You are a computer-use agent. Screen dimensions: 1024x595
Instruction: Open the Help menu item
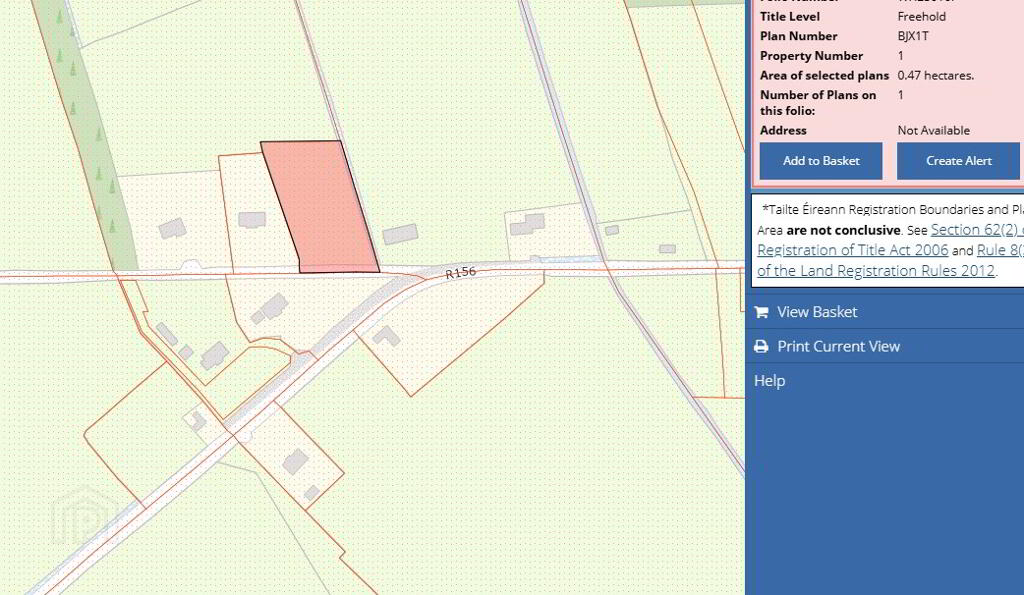coord(769,381)
